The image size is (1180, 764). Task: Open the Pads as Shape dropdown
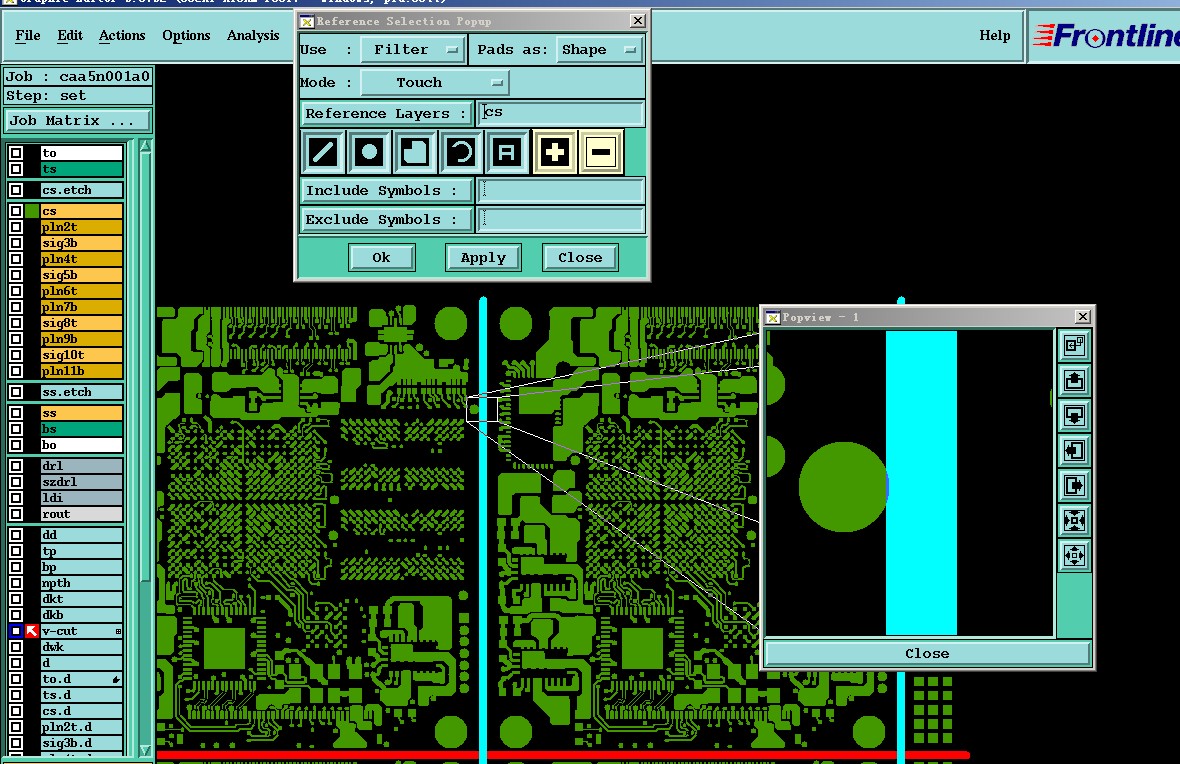tap(598, 50)
